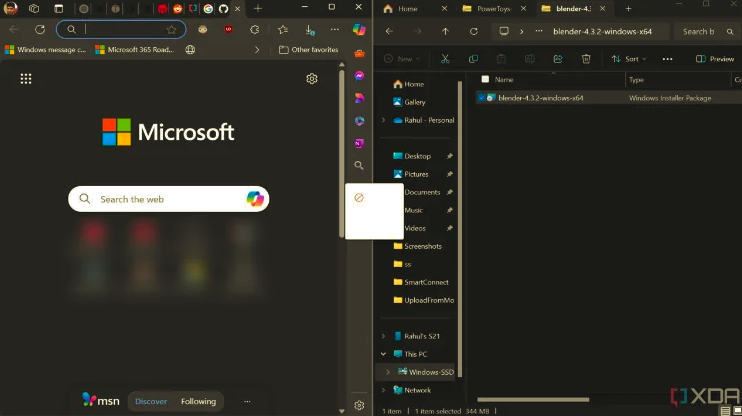Switch to the Home tab in Explorer
Image resolution: width=742 pixels, height=416 pixels.
pyautogui.click(x=408, y=9)
